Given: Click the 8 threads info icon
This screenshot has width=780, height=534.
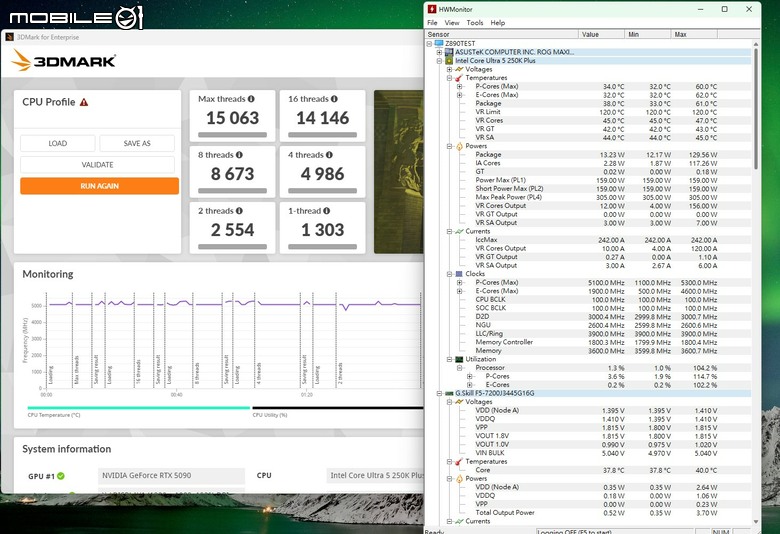Looking at the screenshot, I should [239, 155].
